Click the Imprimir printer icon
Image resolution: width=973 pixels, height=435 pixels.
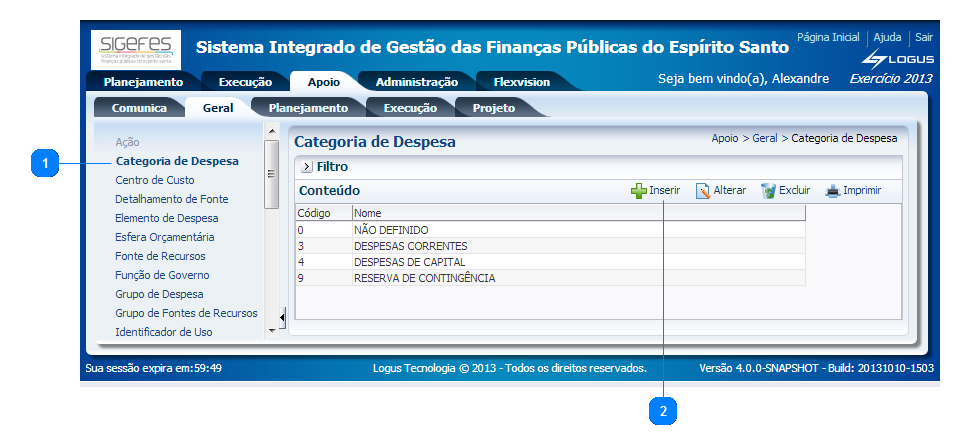pyautogui.click(x=832, y=191)
